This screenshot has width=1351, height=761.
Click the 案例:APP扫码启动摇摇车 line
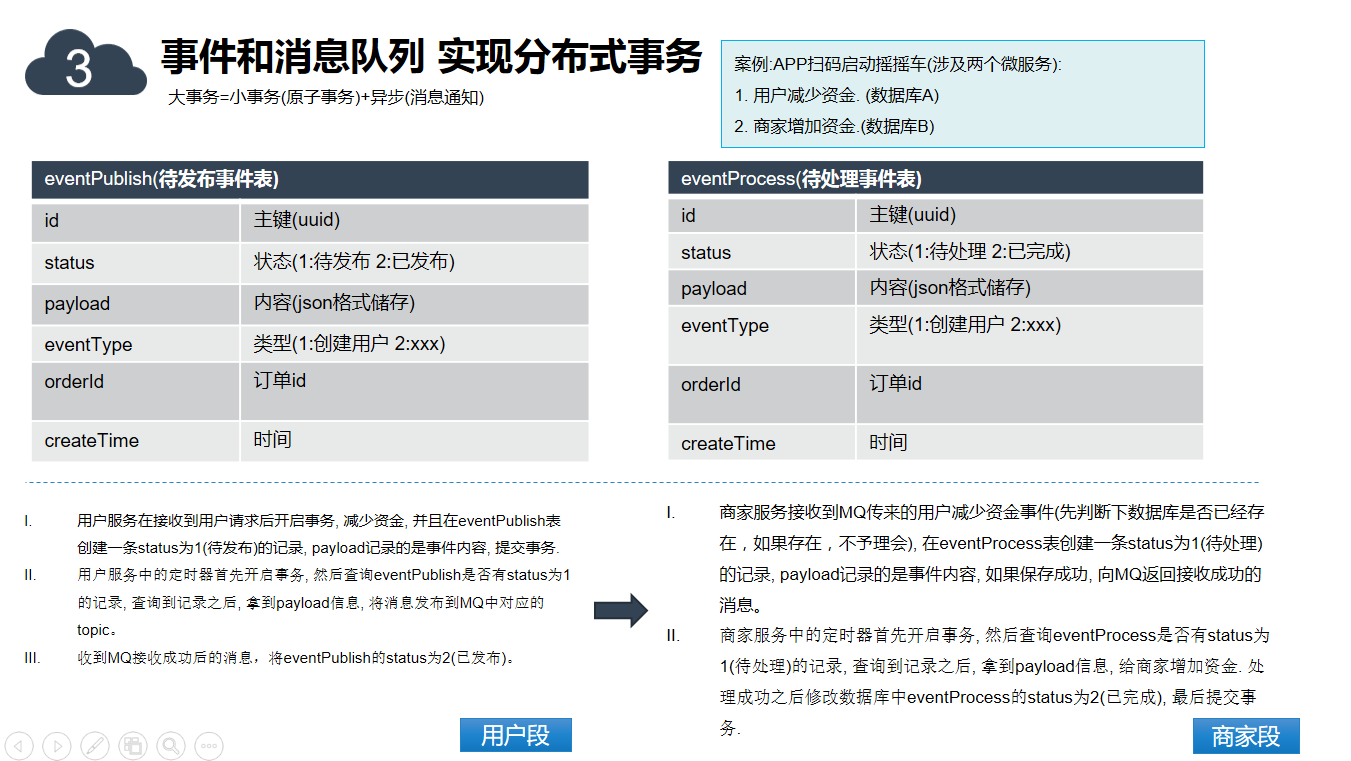[x=897, y=64]
